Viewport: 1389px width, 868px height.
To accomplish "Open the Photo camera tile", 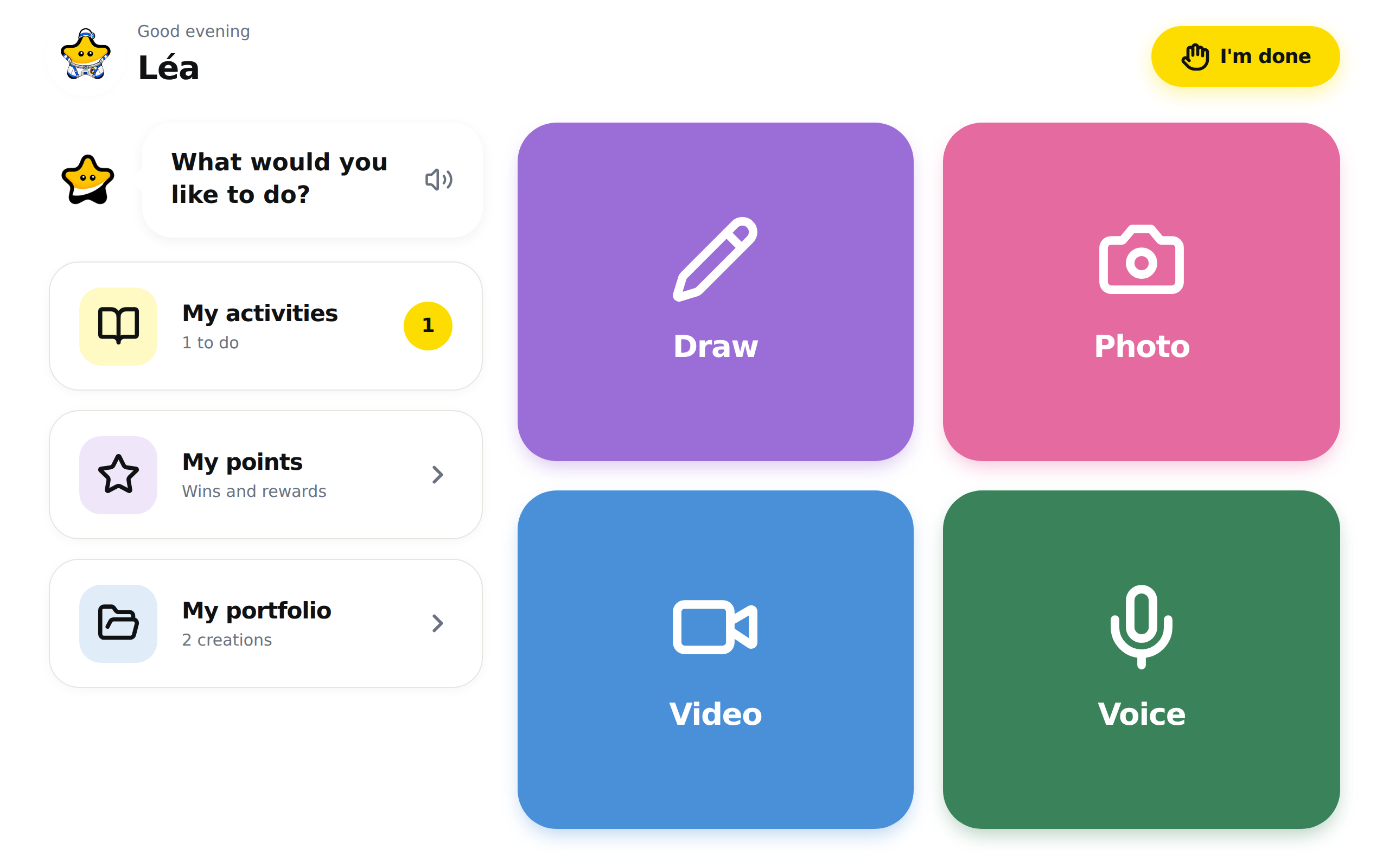I will pyautogui.click(x=1141, y=292).
